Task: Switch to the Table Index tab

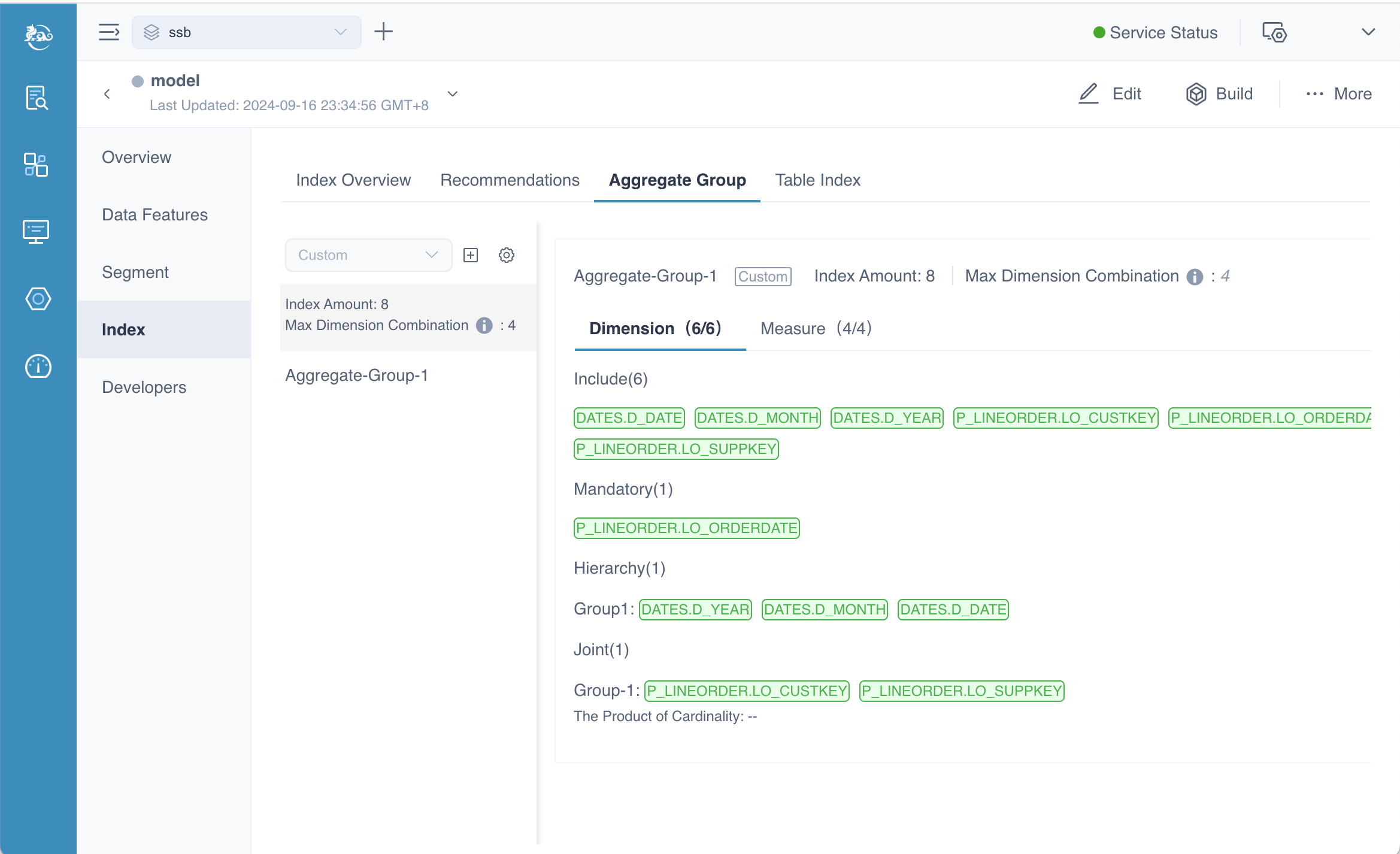Action: click(817, 180)
